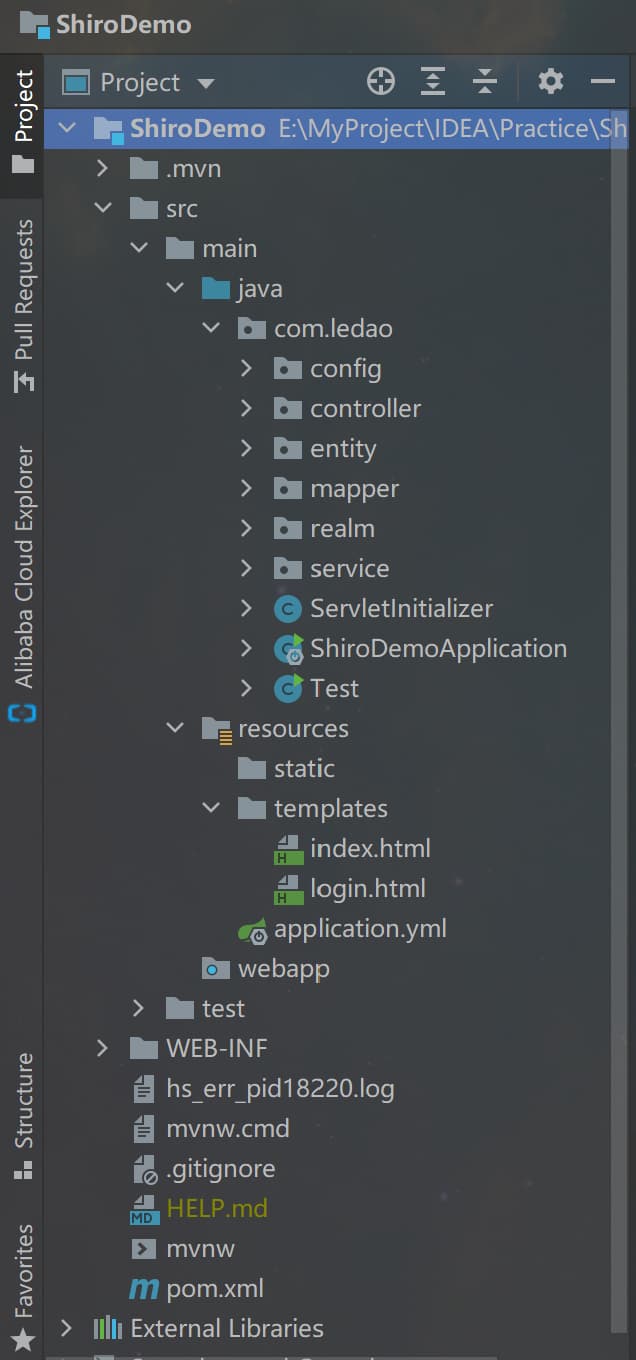Click the static folder icon
The image size is (636, 1360).
tap(252, 768)
